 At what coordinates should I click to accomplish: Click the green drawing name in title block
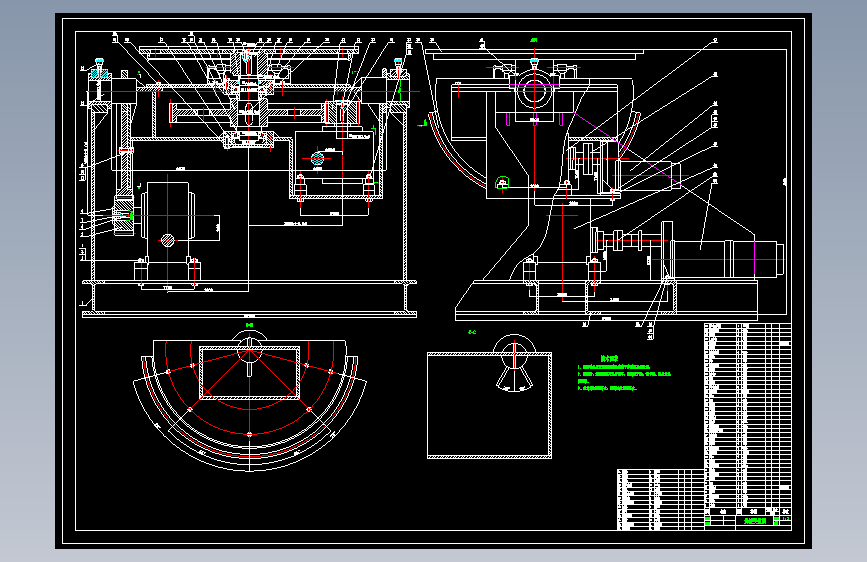click(754, 521)
